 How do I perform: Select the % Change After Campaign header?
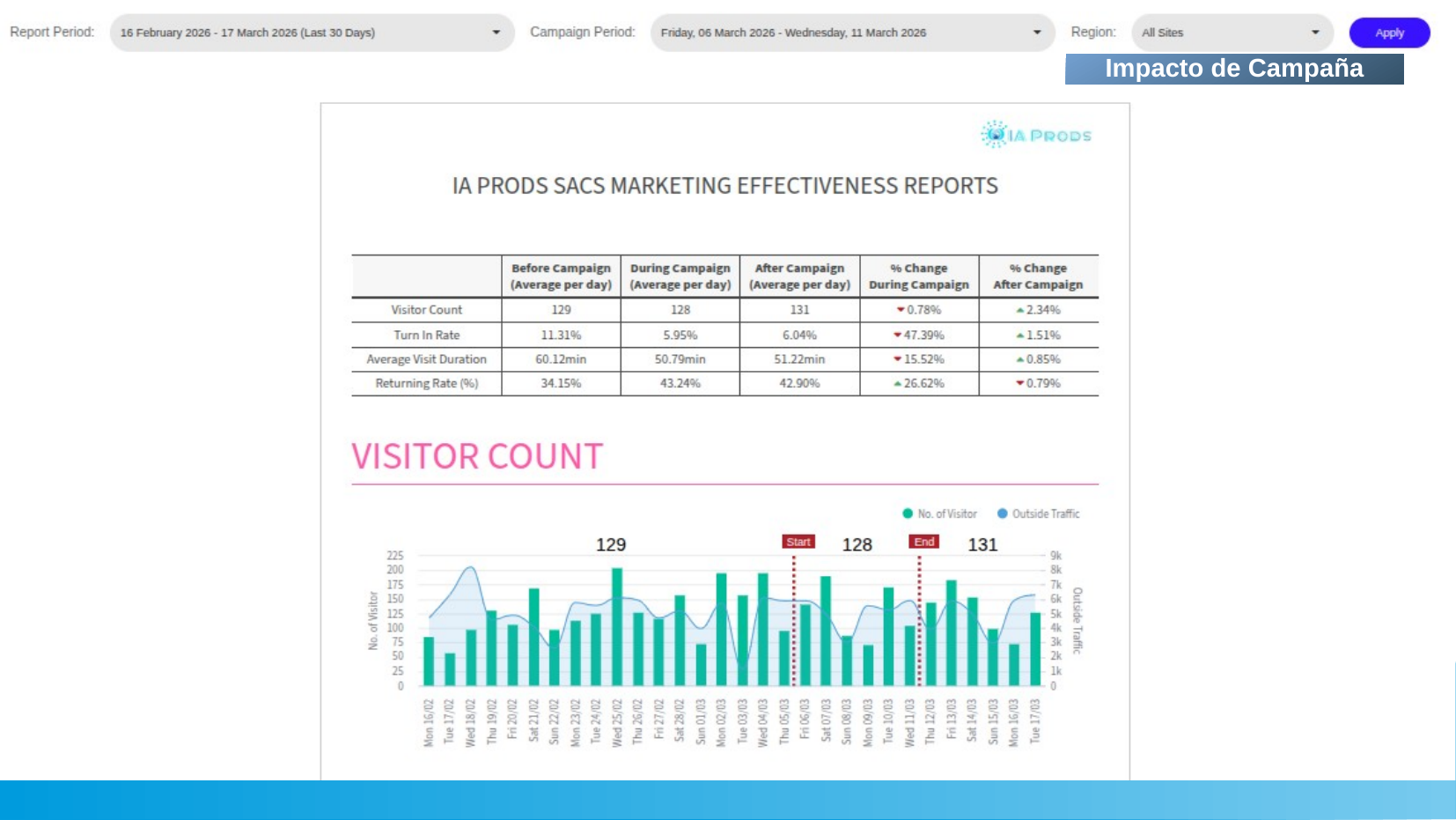point(1039,277)
